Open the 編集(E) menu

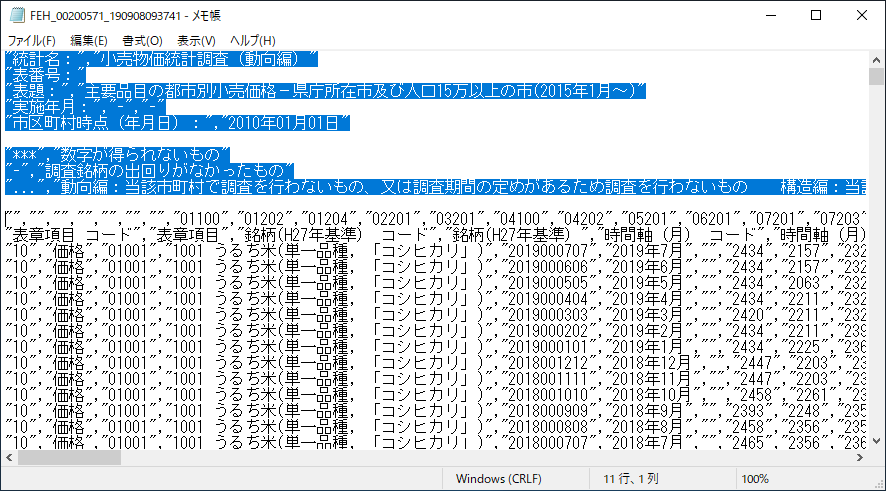88,40
